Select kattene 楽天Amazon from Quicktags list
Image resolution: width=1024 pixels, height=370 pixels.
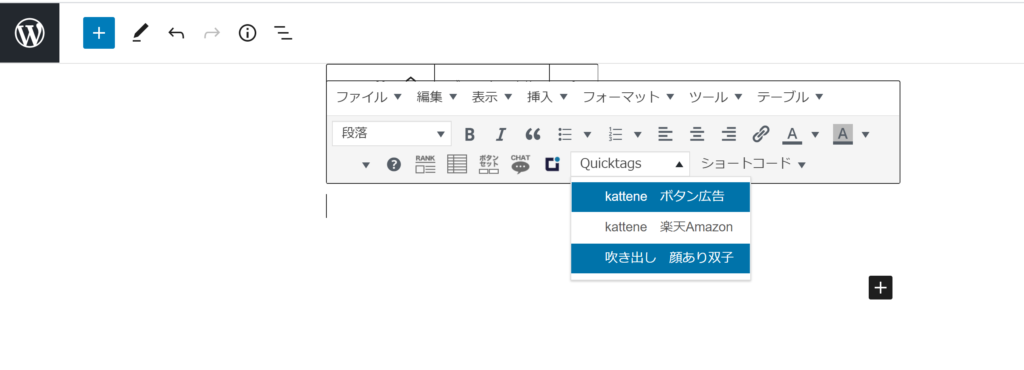[660, 227]
